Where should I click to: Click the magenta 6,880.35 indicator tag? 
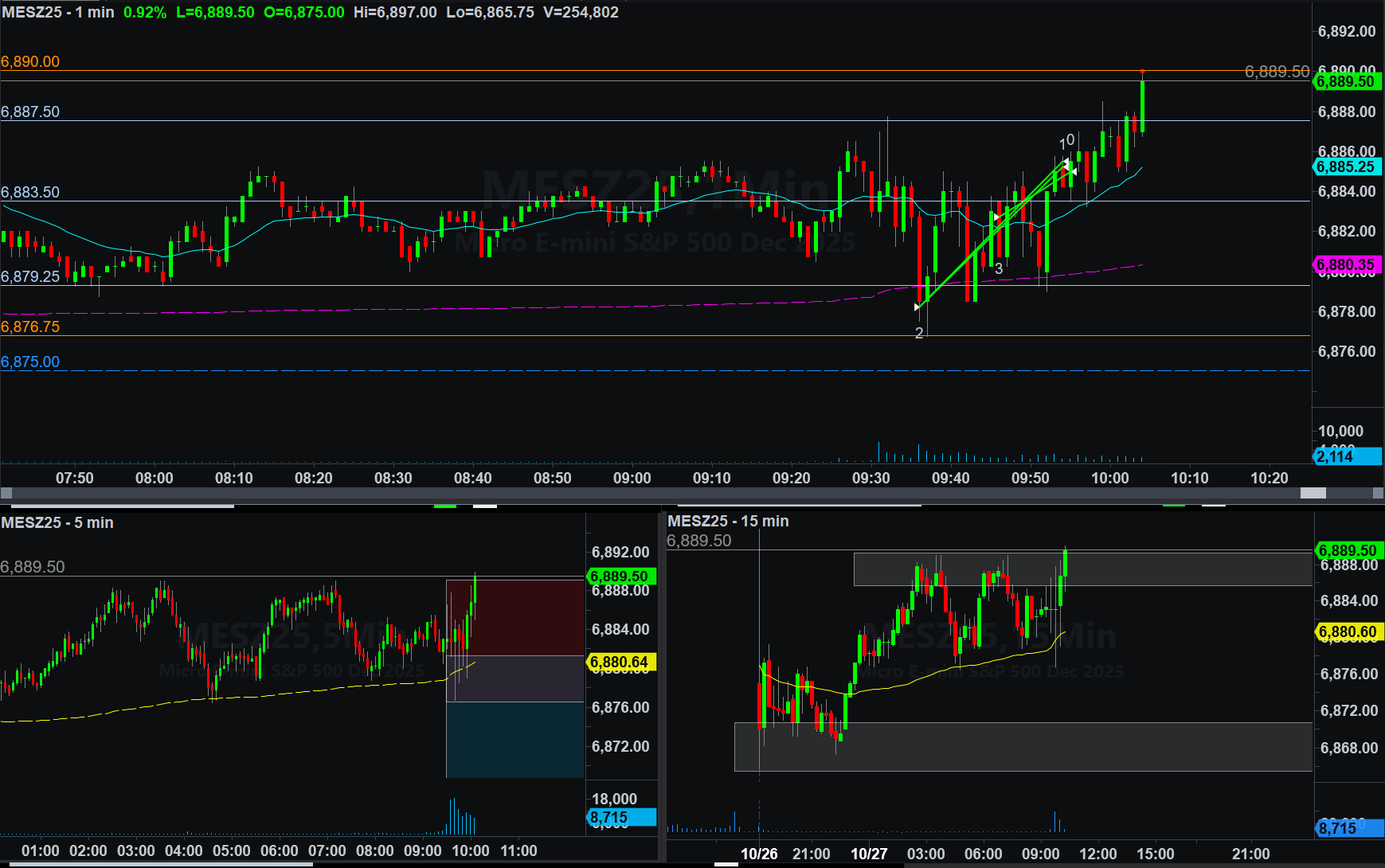pos(1345,264)
